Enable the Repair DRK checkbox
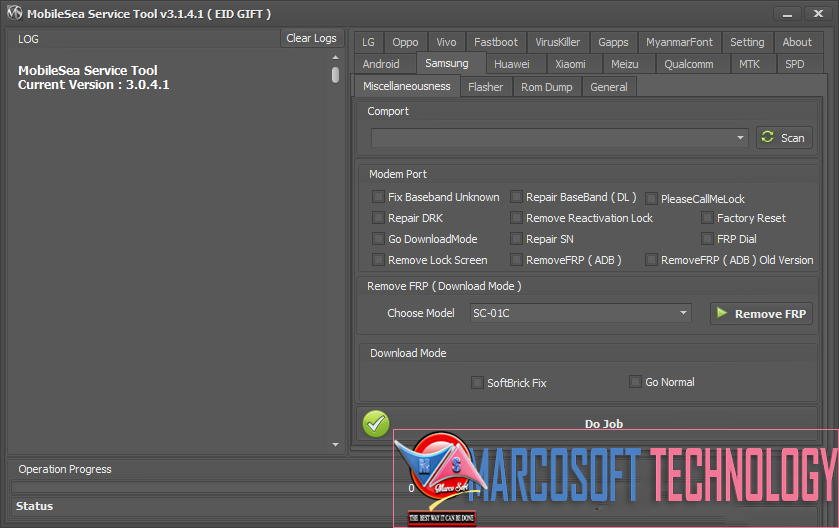This screenshot has width=839, height=528. 378,218
